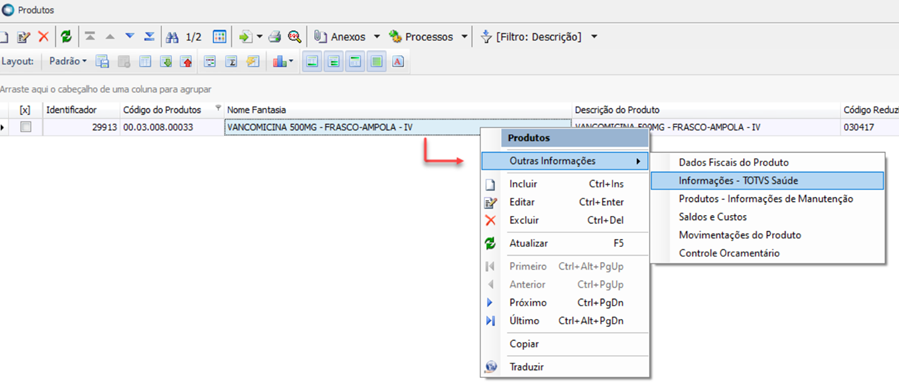Image resolution: width=900 pixels, height=386 pixels.
Task: Click the red X delete icon in toolbar
Action: (x=44, y=37)
